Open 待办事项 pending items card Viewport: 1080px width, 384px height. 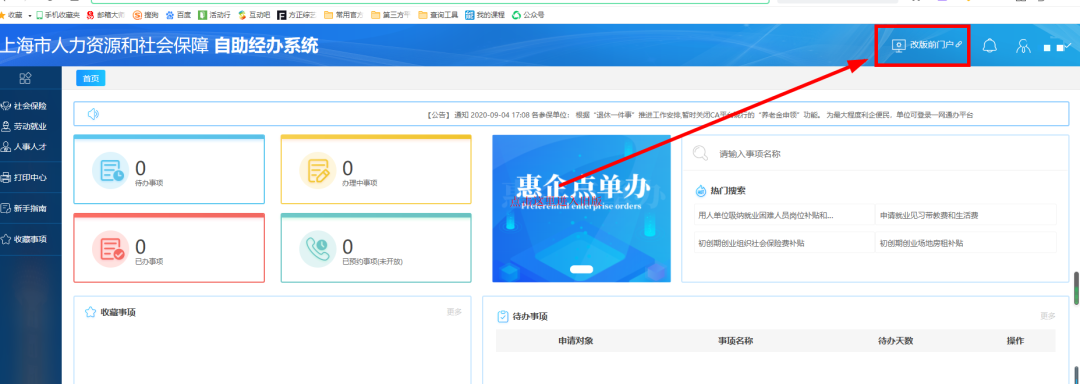(x=169, y=169)
